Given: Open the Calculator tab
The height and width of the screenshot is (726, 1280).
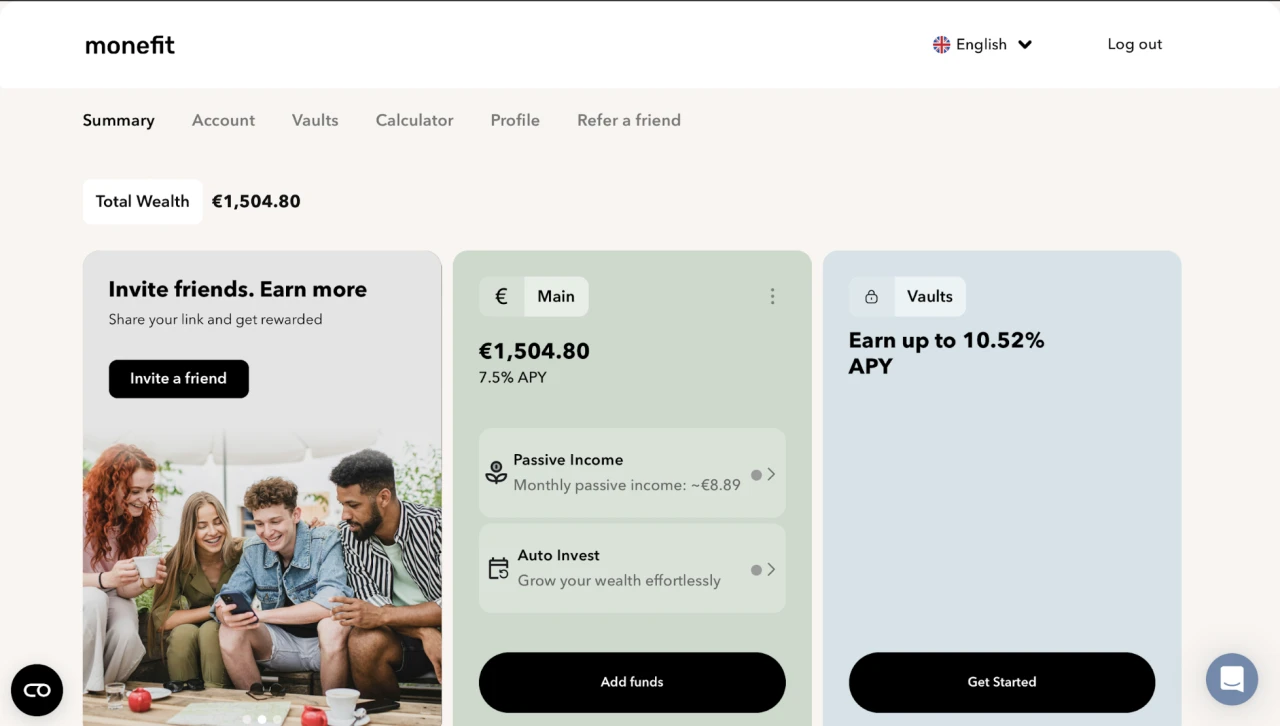Looking at the screenshot, I should tap(414, 120).
